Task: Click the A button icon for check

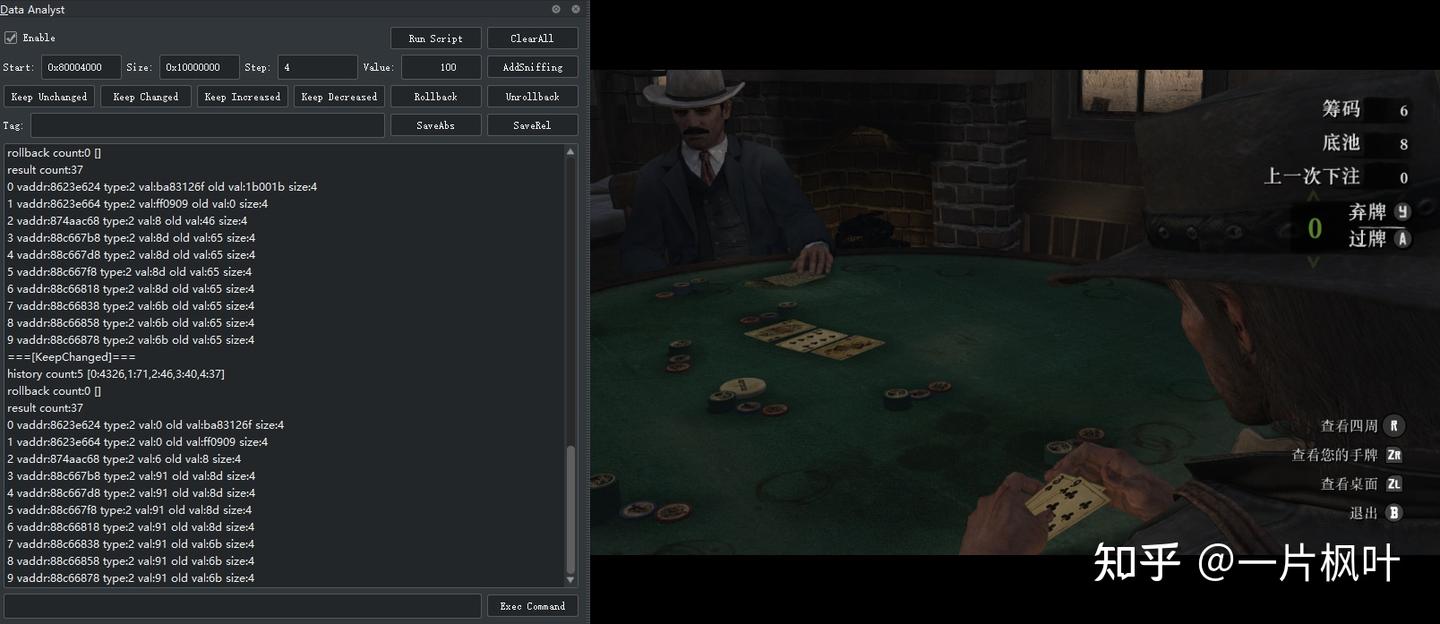Action: click(x=1402, y=239)
